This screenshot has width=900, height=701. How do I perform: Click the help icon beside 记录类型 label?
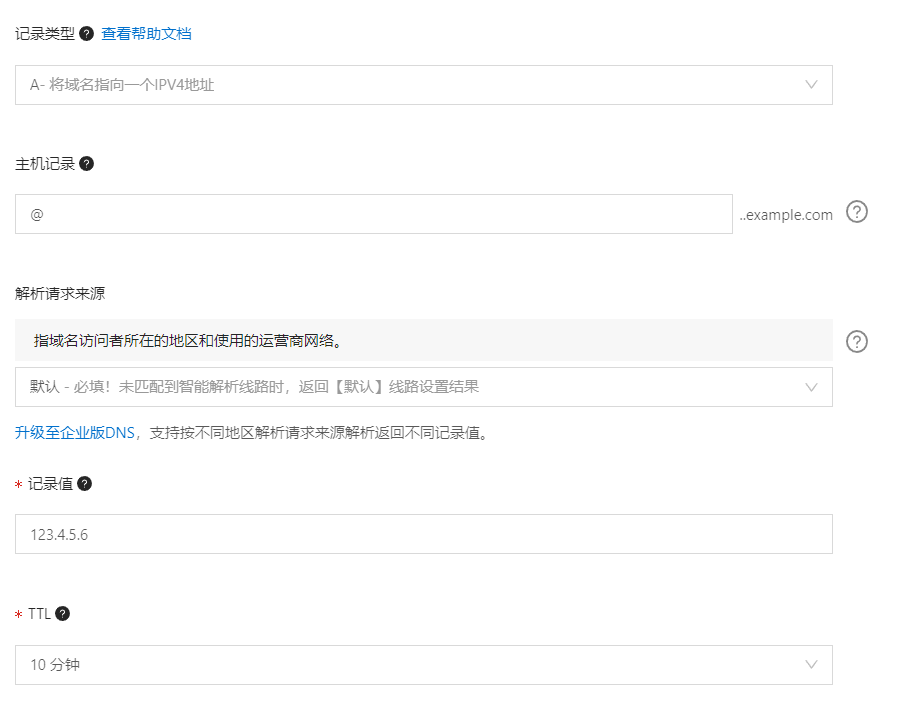tap(87, 34)
